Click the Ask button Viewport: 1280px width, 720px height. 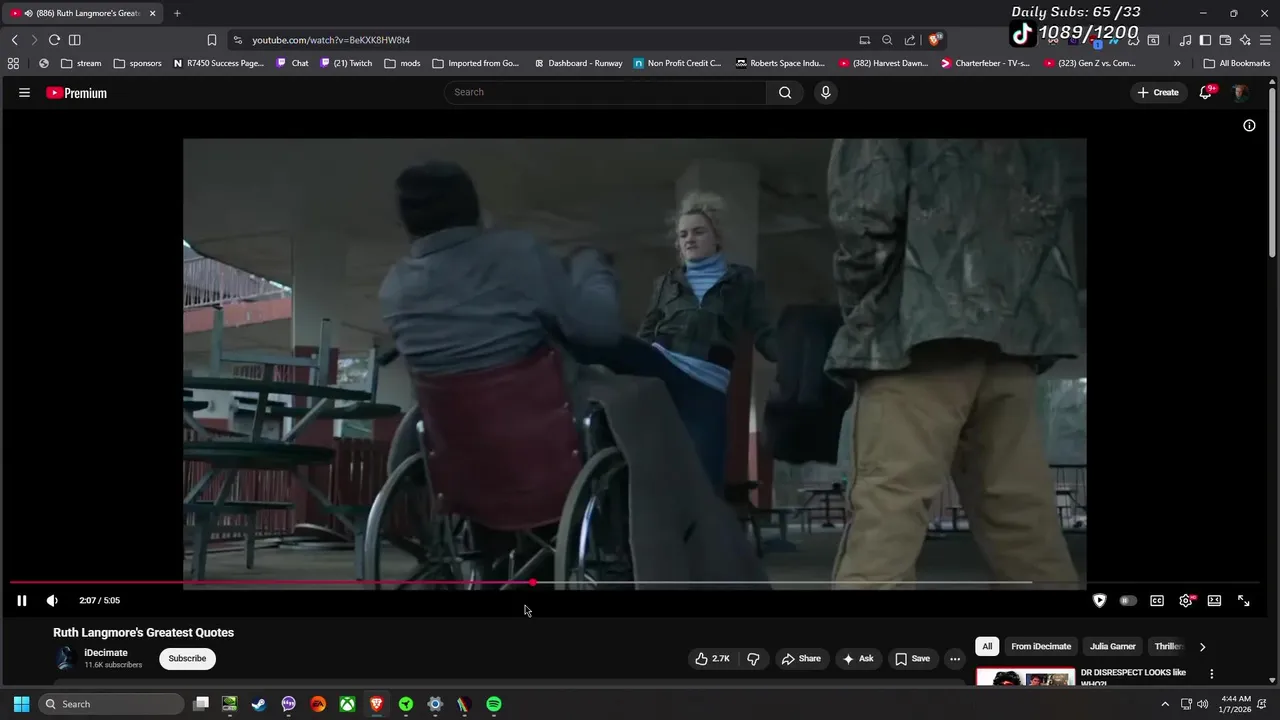[x=857, y=659]
